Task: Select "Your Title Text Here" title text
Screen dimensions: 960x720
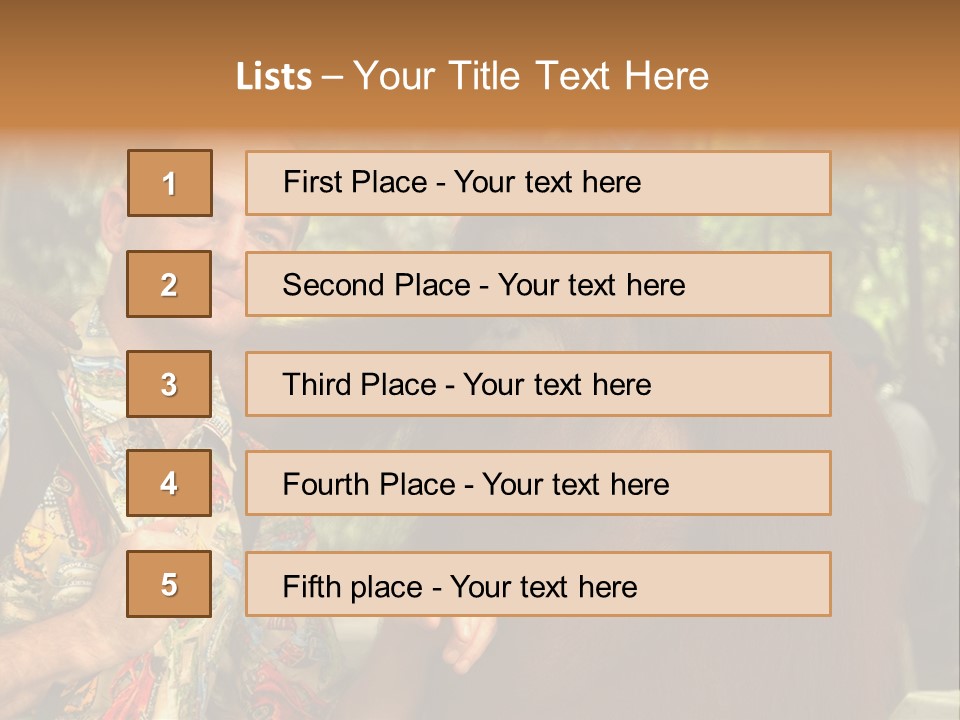Action: pos(531,77)
